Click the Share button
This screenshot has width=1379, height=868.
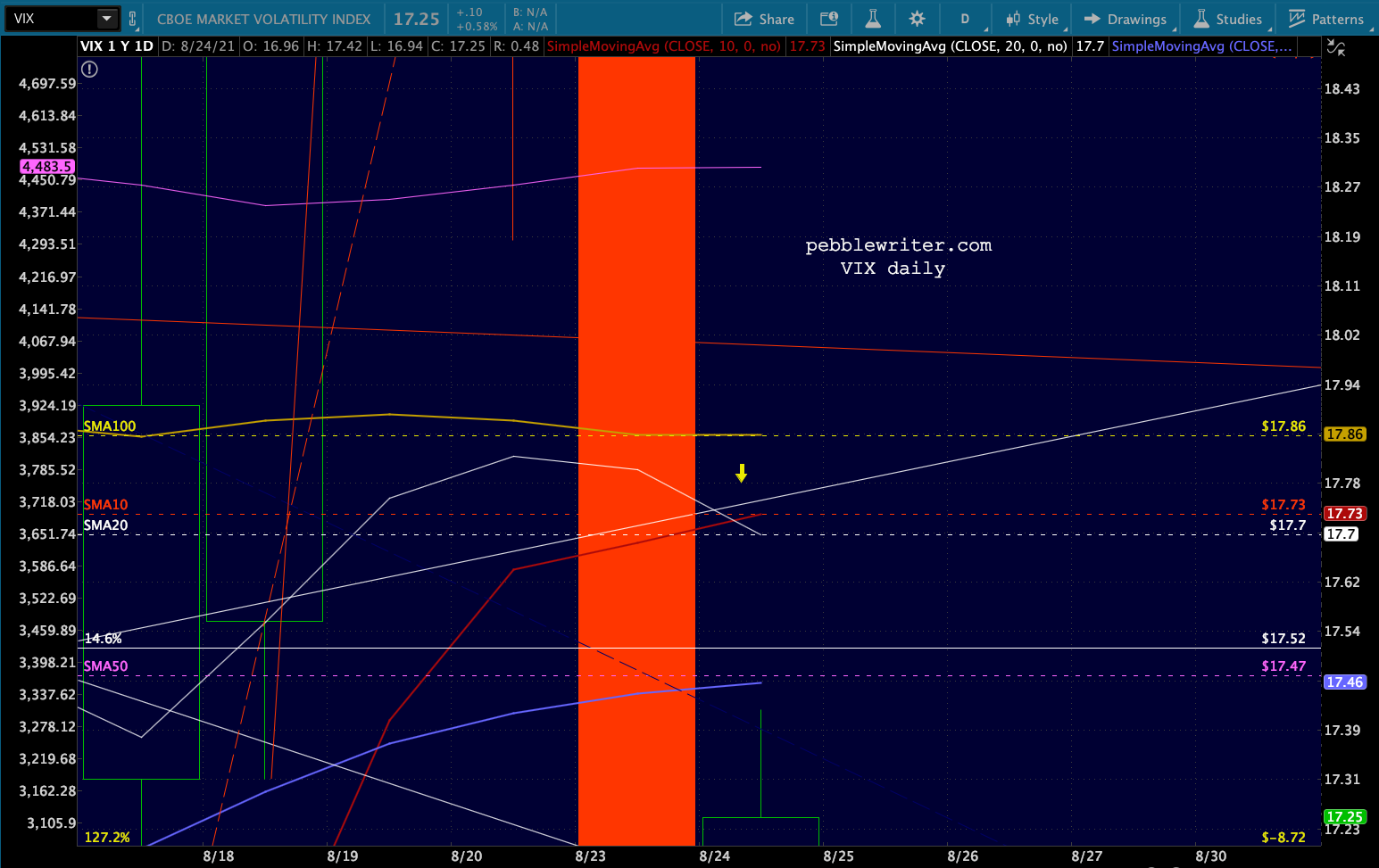764,19
